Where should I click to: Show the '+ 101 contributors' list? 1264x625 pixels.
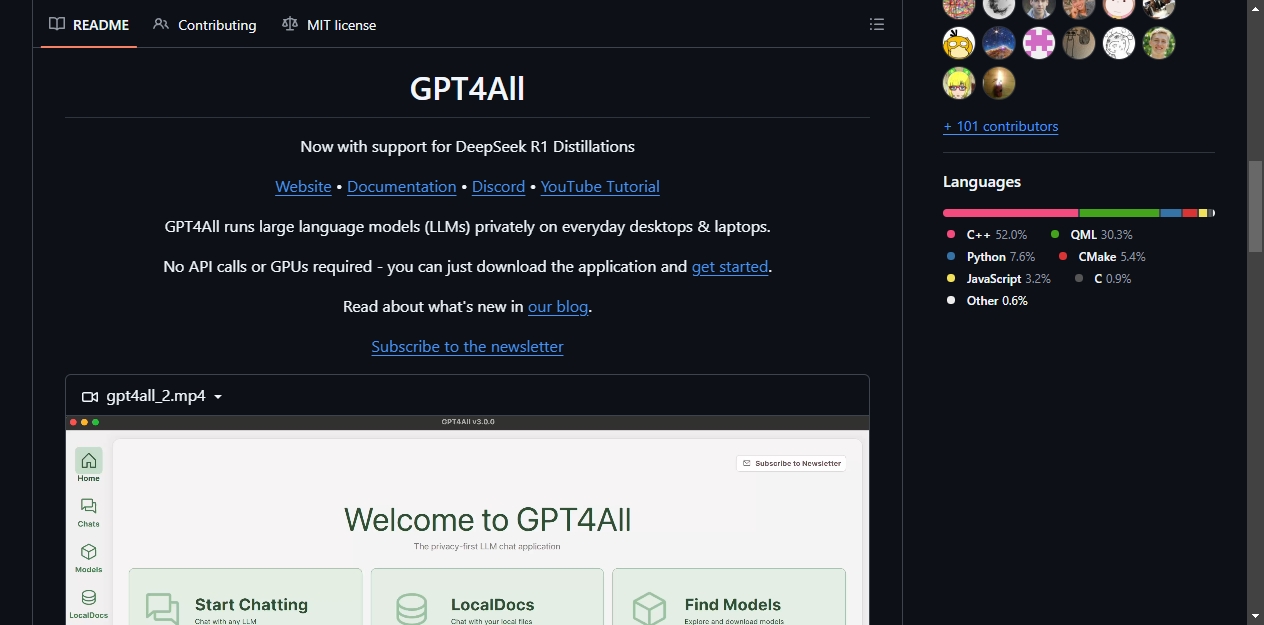pyautogui.click(x=1000, y=126)
